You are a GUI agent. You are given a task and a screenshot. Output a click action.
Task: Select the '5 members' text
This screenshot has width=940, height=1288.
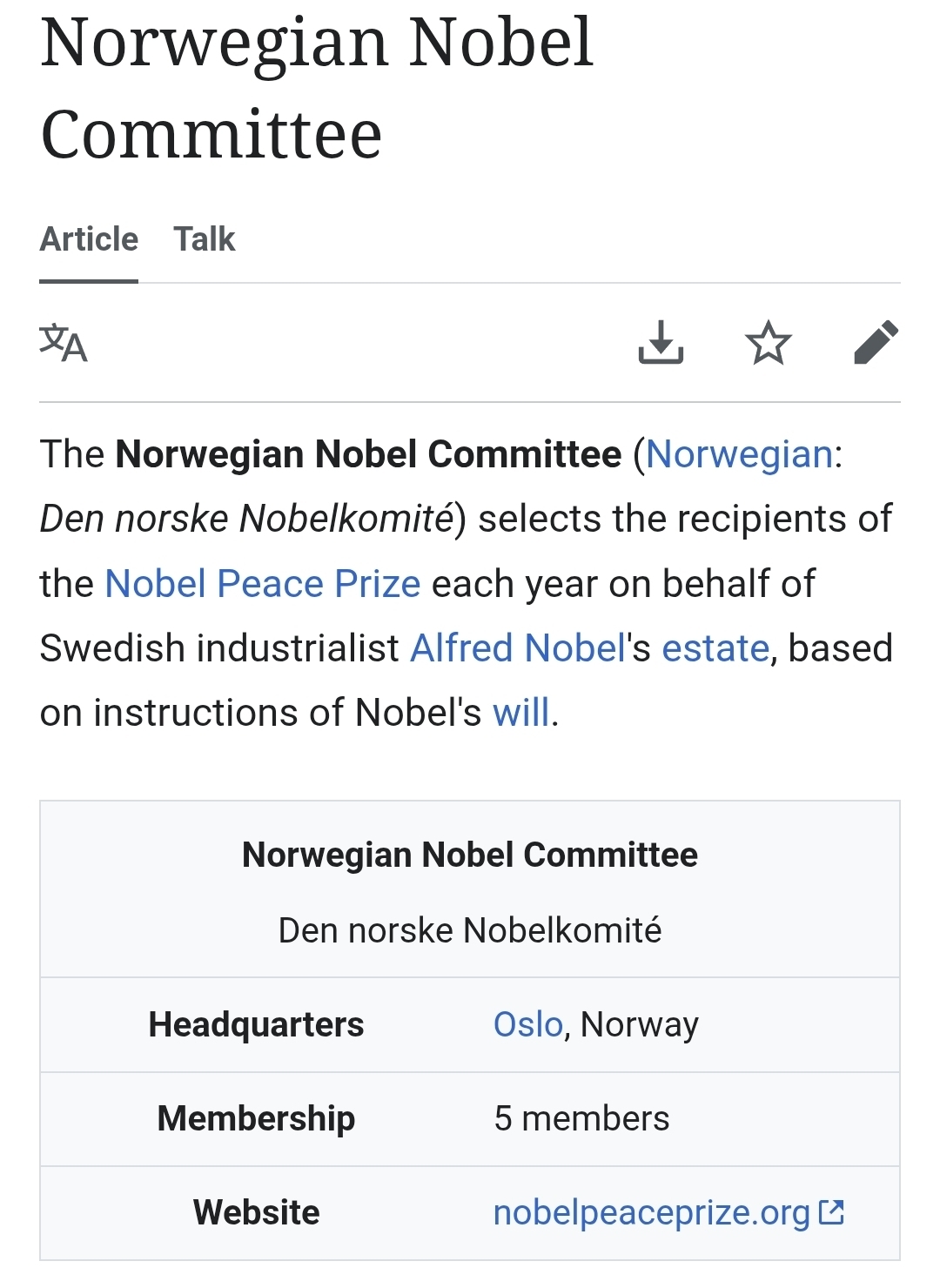581,1118
